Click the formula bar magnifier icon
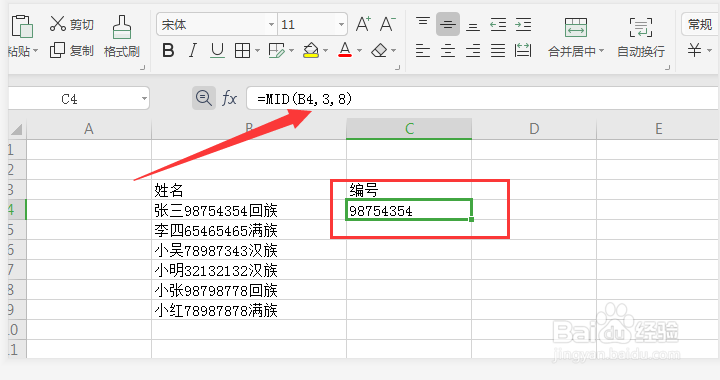720x380 pixels. click(203, 98)
